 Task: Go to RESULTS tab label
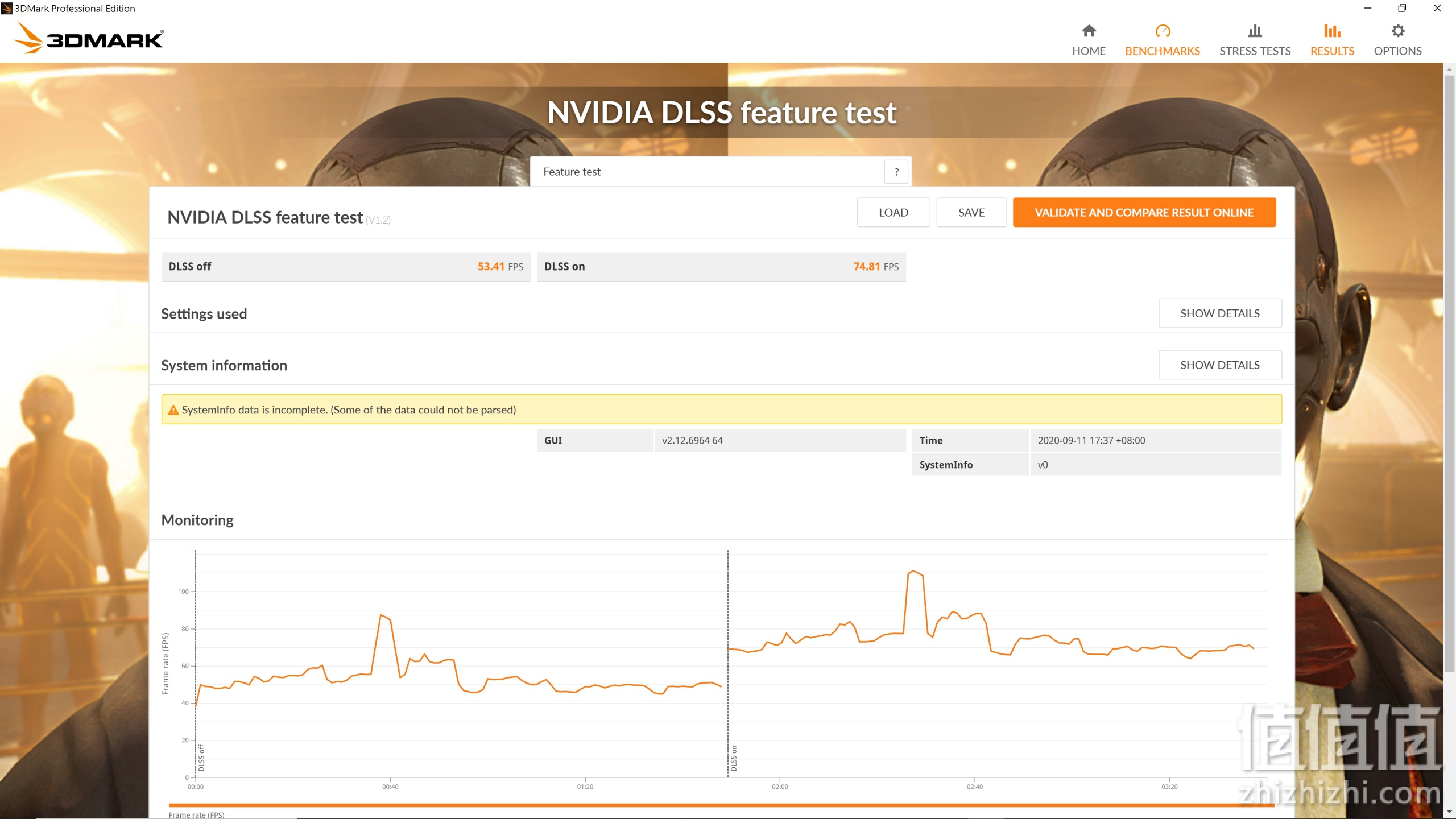tap(1332, 51)
